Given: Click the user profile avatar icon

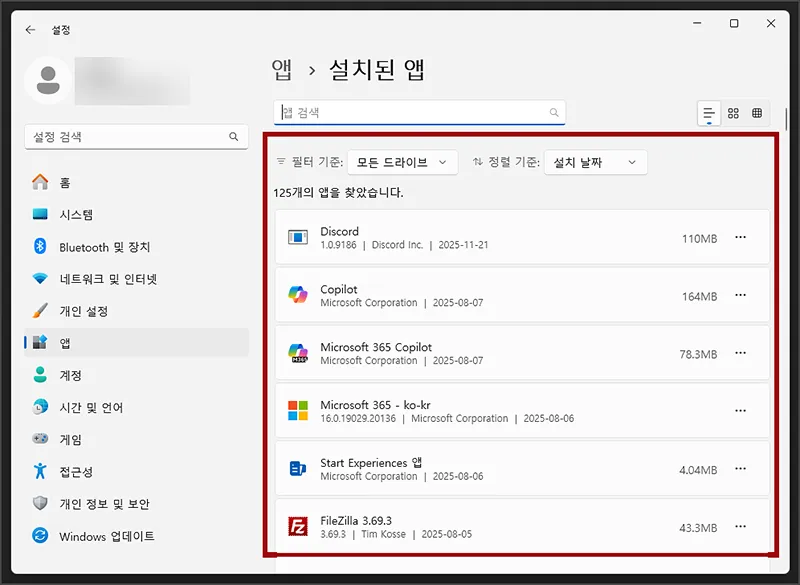Looking at the screenshot, I should (x=48, y=81).
